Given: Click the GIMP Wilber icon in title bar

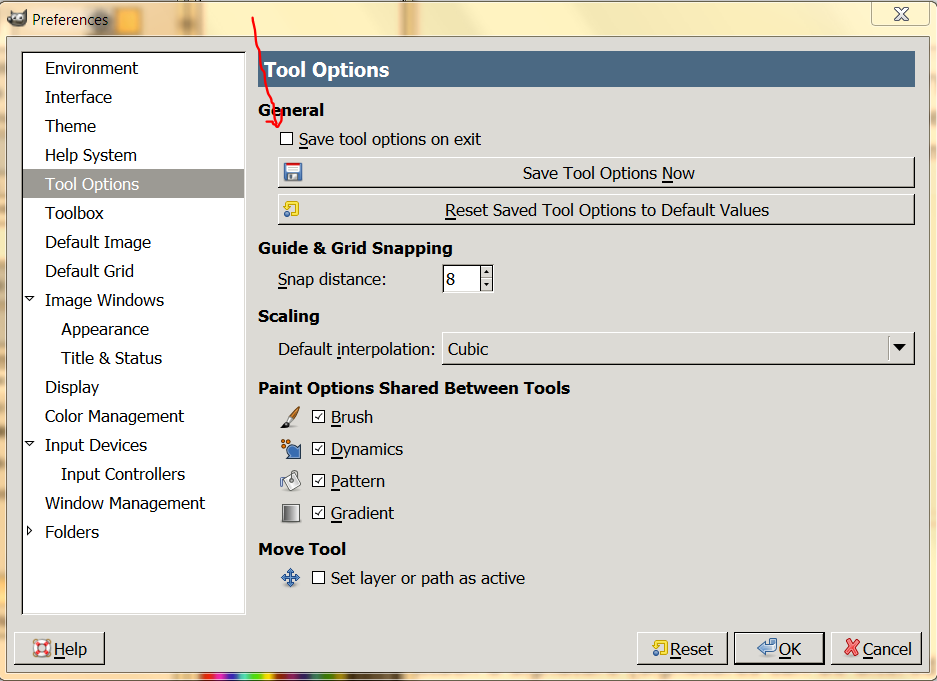Looking at the screenshot, I should 17,19.
